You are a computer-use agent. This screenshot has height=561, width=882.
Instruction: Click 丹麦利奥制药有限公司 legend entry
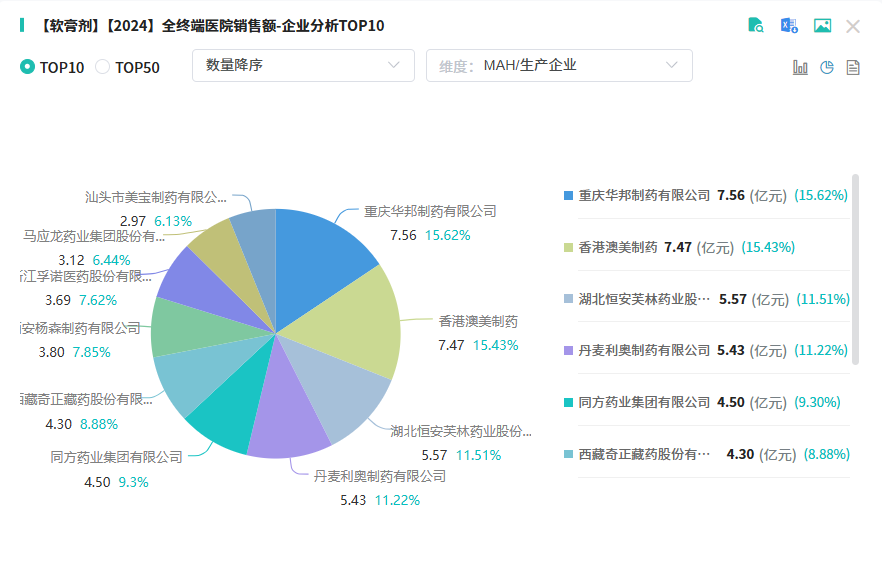(644, 351)
